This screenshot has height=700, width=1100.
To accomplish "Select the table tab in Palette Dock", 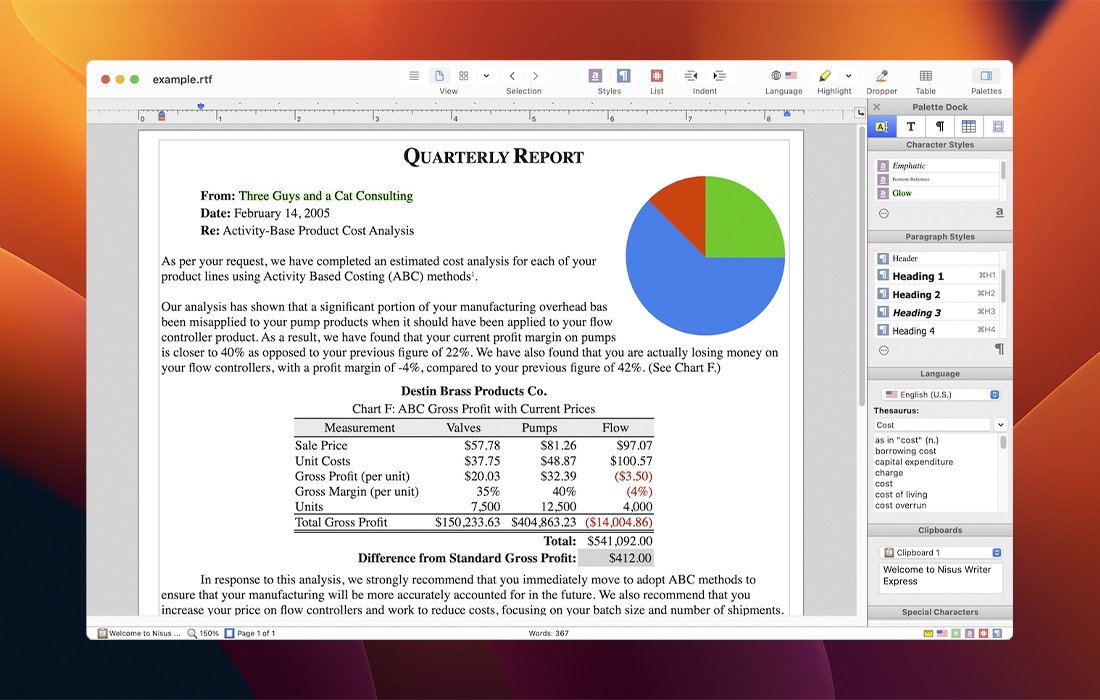I will 968,127.
